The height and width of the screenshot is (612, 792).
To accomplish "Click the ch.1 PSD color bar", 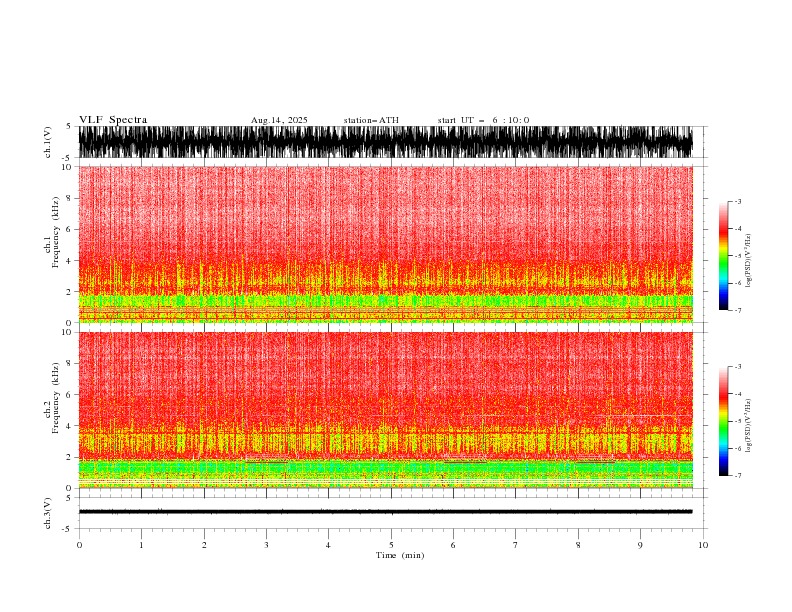I will pyautogui.click(x=723, y=256).
